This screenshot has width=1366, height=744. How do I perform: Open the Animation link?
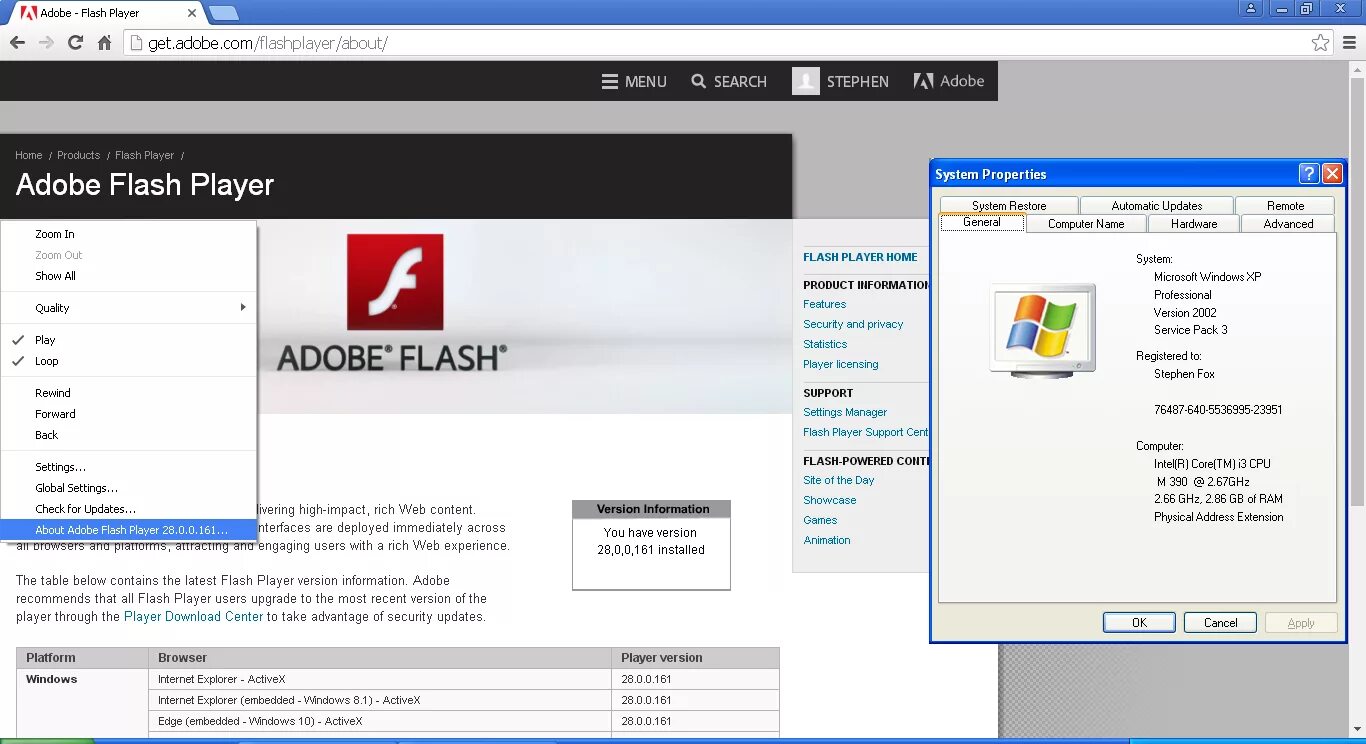coord(827,540)
